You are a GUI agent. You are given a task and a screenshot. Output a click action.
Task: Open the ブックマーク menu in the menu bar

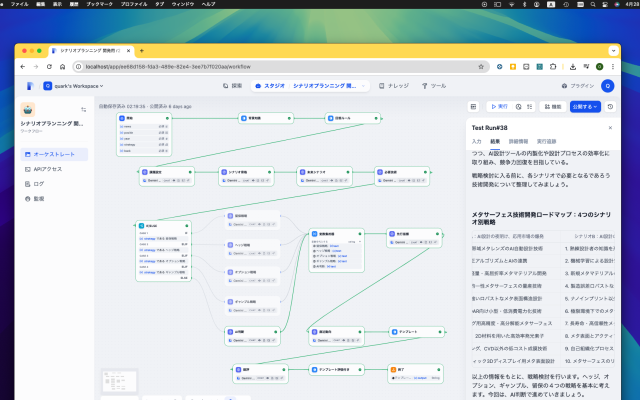pos(99,4)
